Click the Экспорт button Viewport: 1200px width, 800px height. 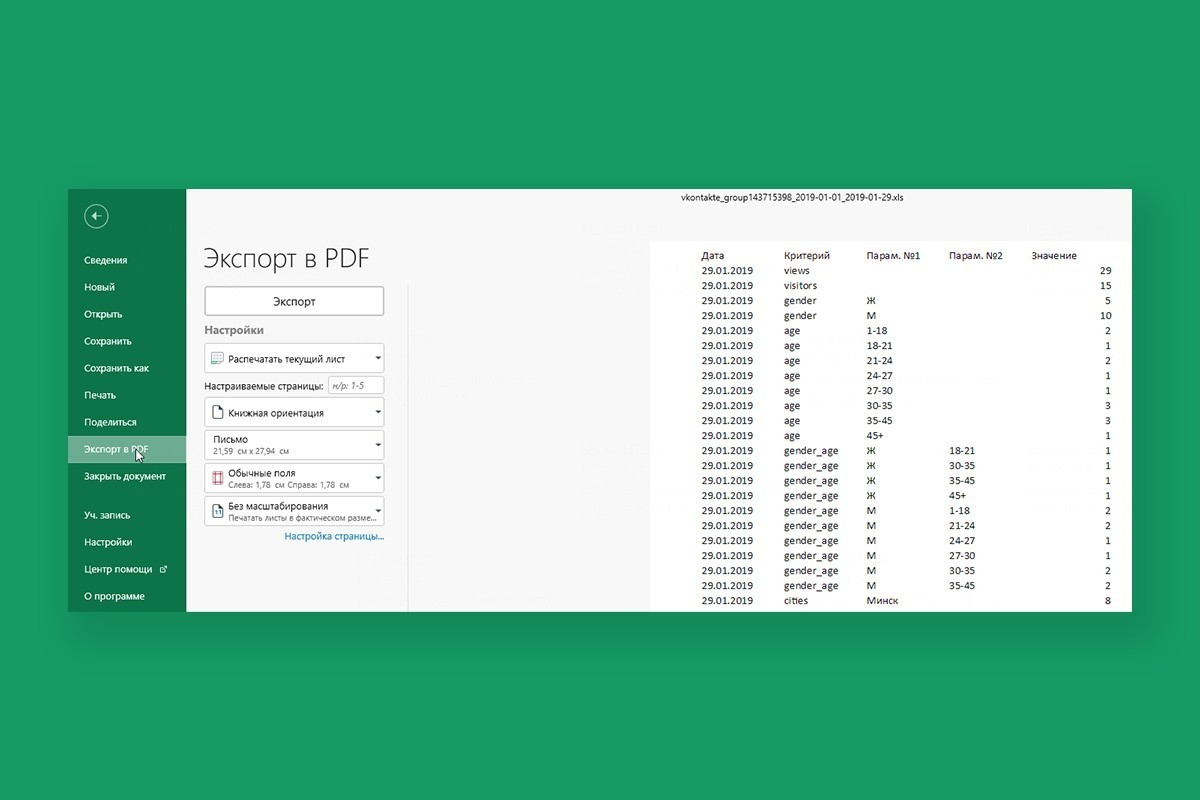[x=294, y=301]
